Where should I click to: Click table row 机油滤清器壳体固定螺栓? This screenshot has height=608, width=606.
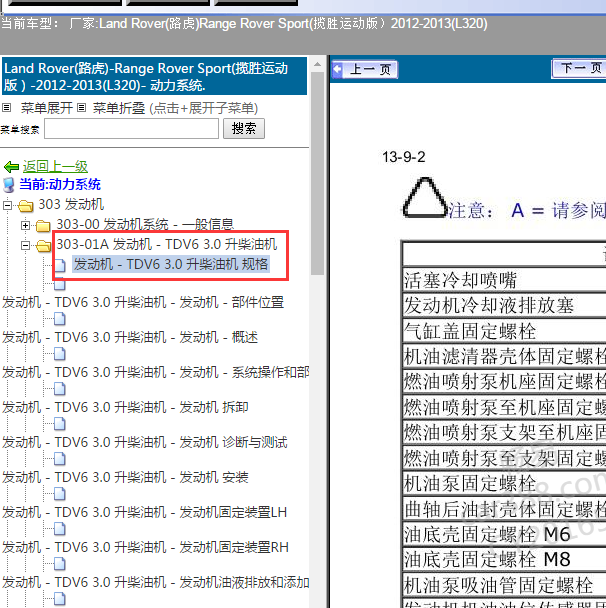504,356
